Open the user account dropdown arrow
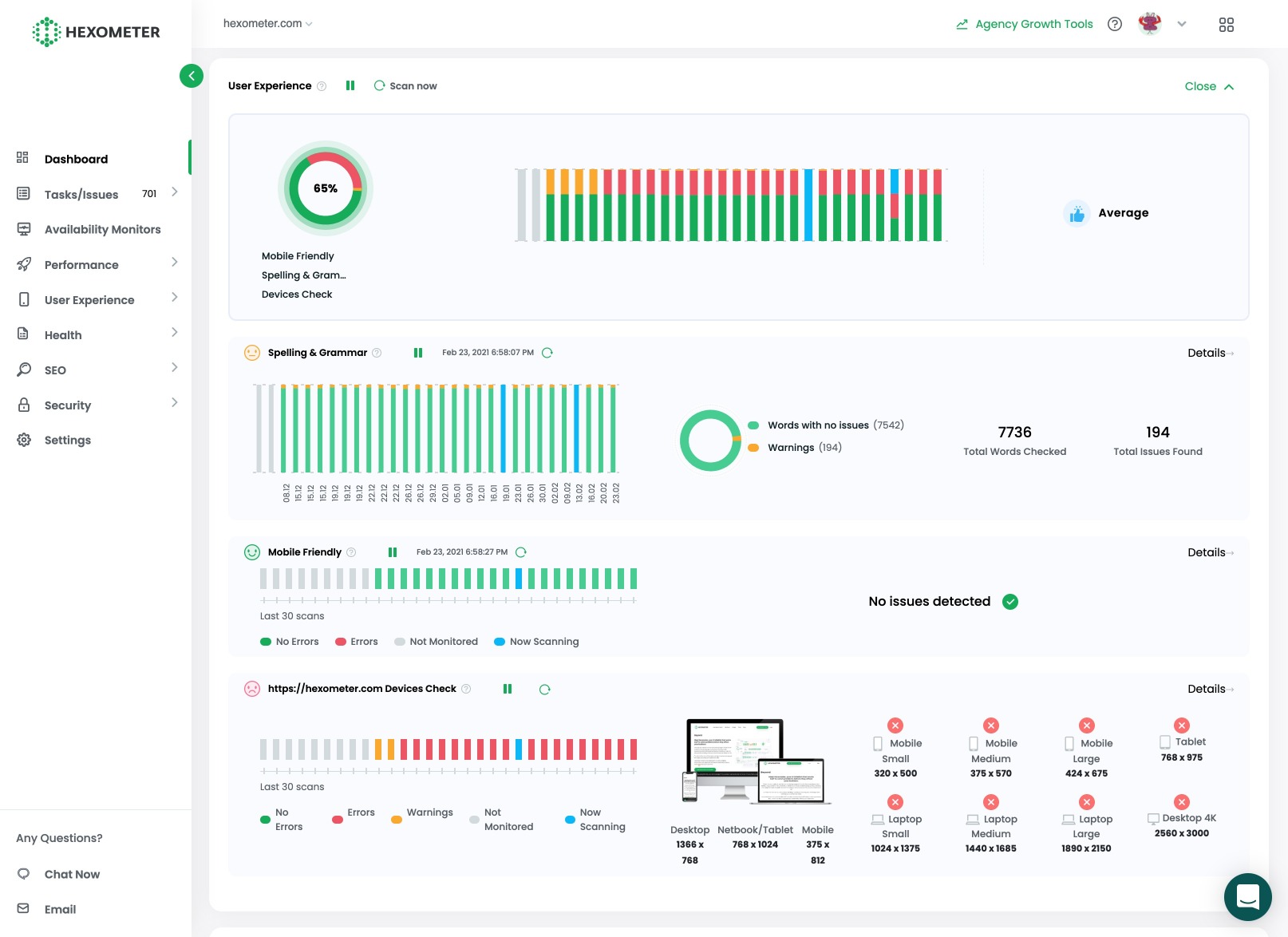 pyautogui.click(x=1182, y=24)
